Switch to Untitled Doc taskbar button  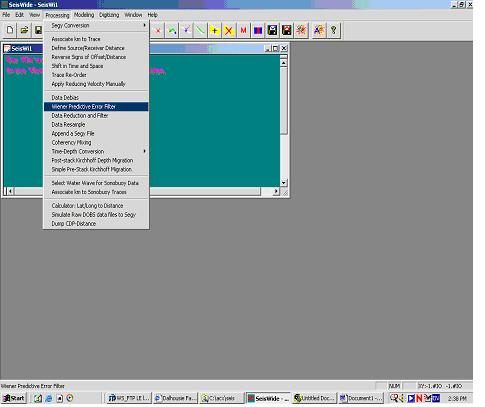315,398
